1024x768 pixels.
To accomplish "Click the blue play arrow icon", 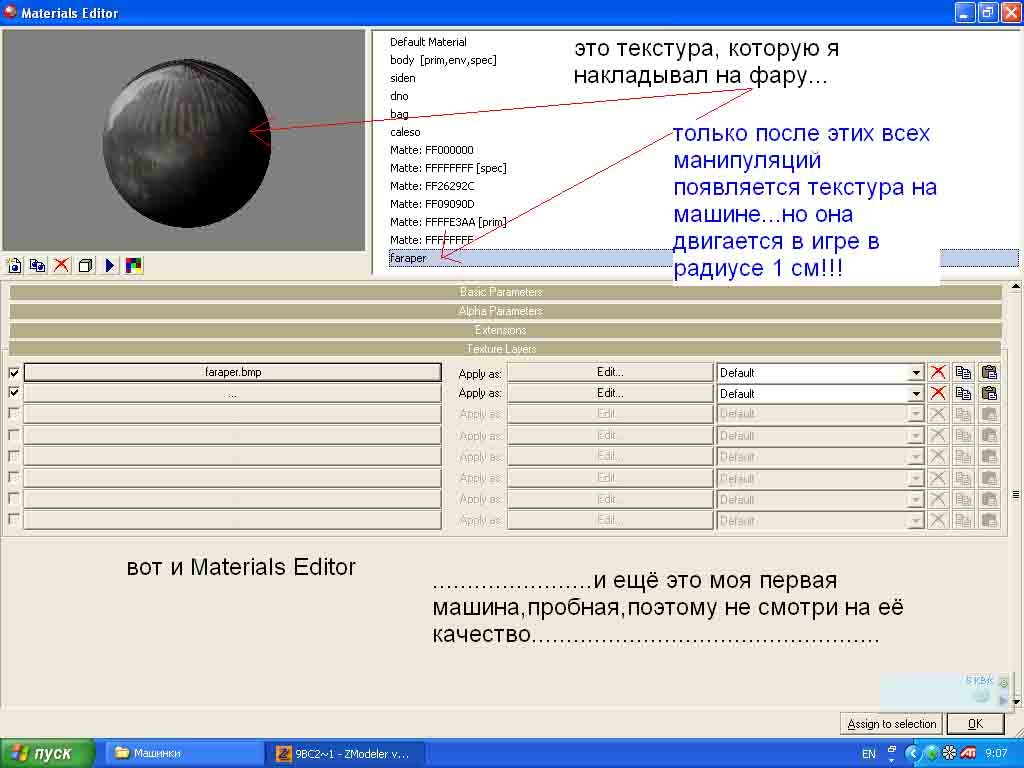I will [x=110, y=265].
